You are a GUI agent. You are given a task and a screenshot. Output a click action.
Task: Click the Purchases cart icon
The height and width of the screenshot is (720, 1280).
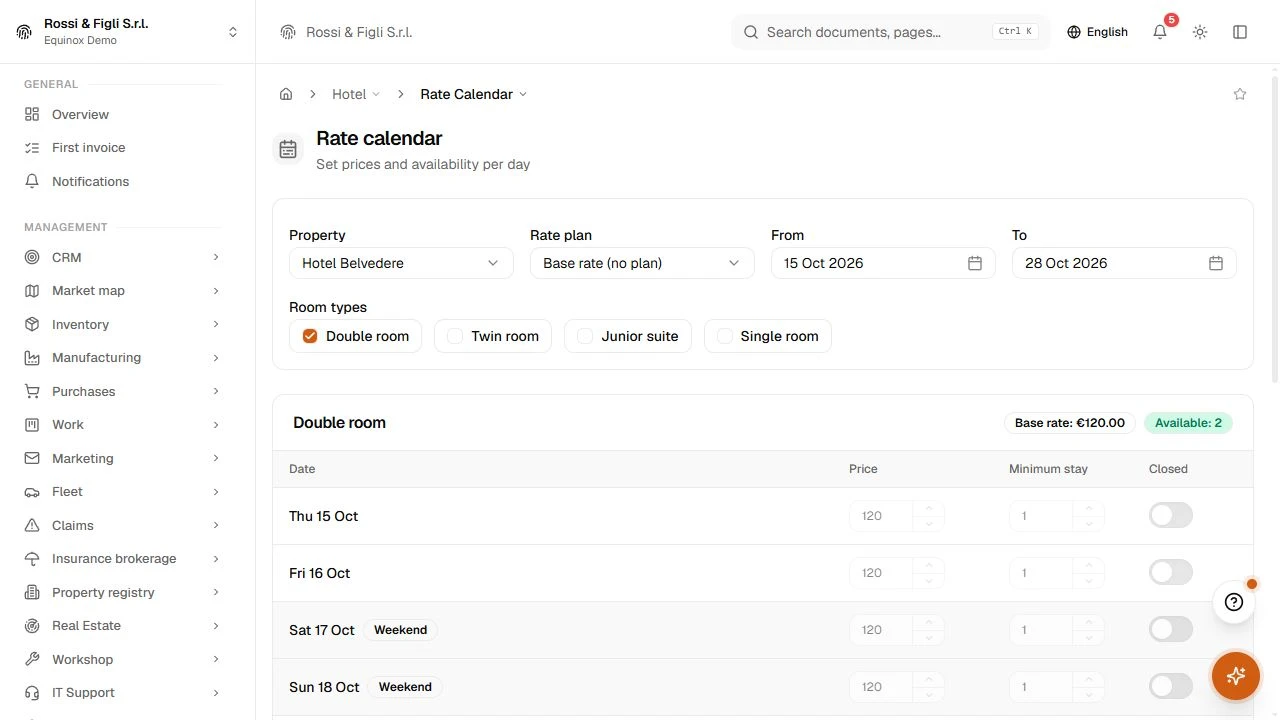coord(32,391)
